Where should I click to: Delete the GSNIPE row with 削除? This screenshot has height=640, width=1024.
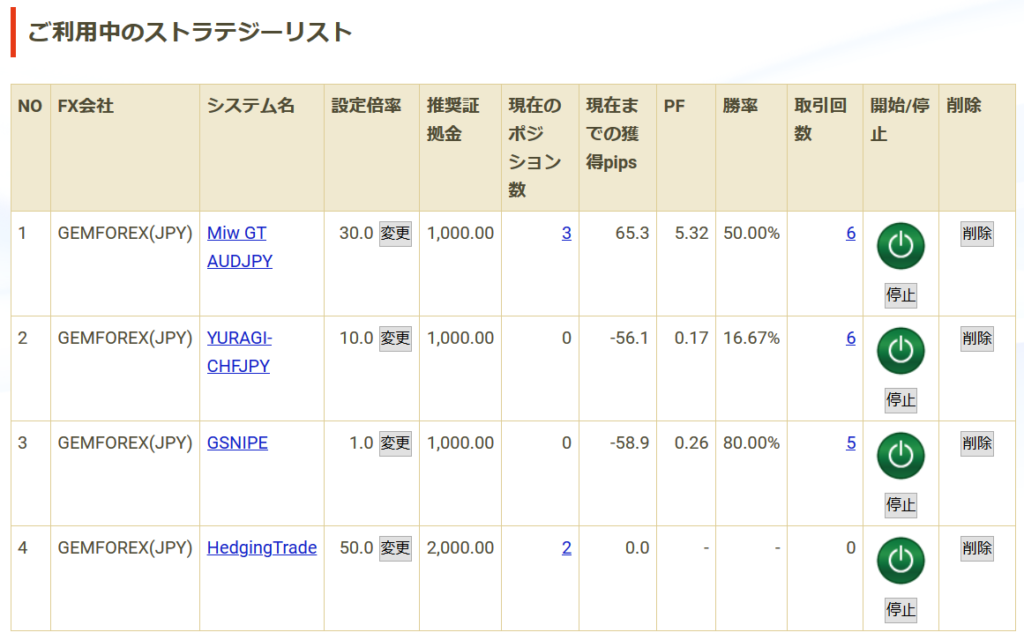(977, 443)
